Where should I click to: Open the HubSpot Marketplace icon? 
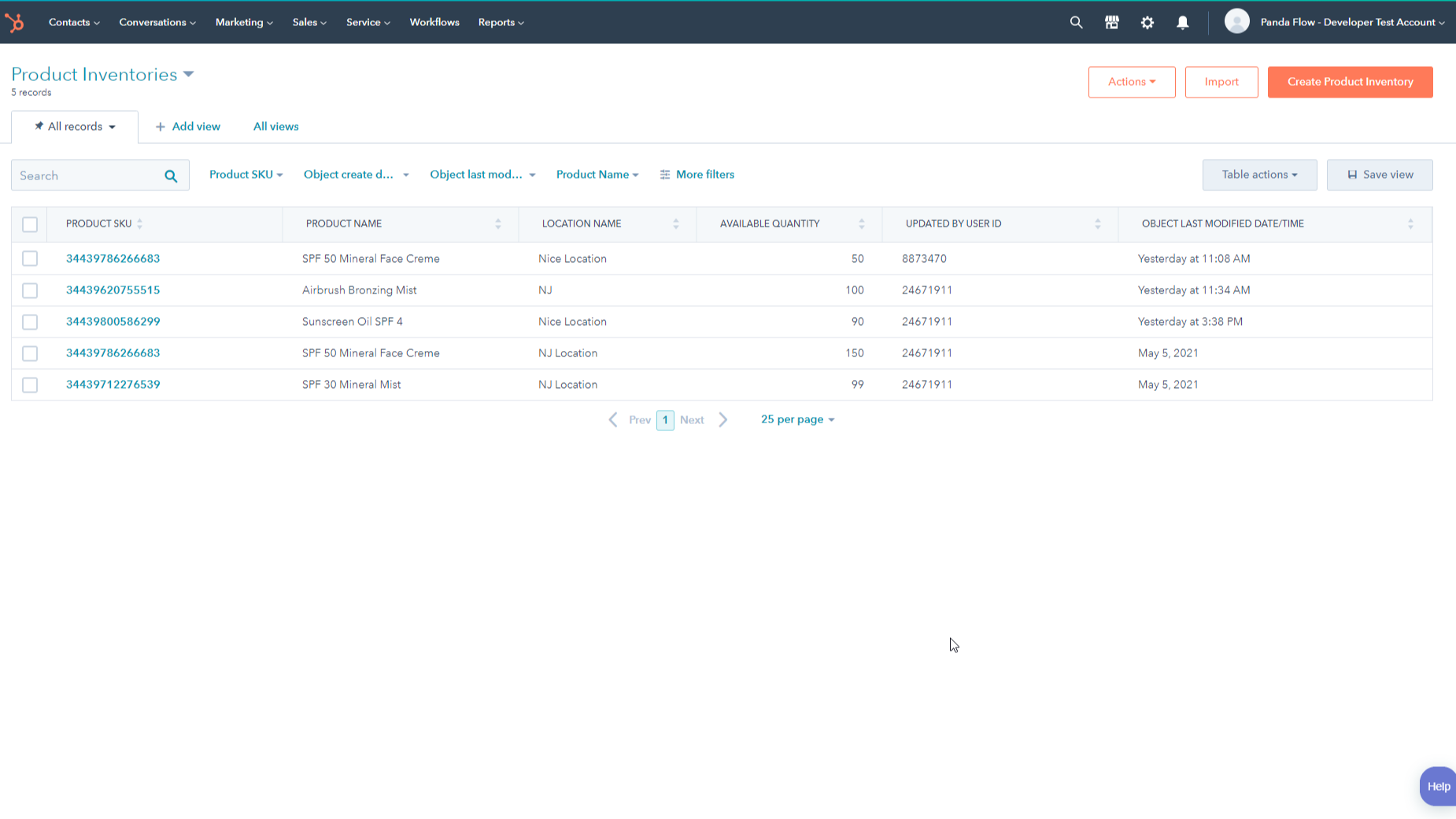[1111, 22]
